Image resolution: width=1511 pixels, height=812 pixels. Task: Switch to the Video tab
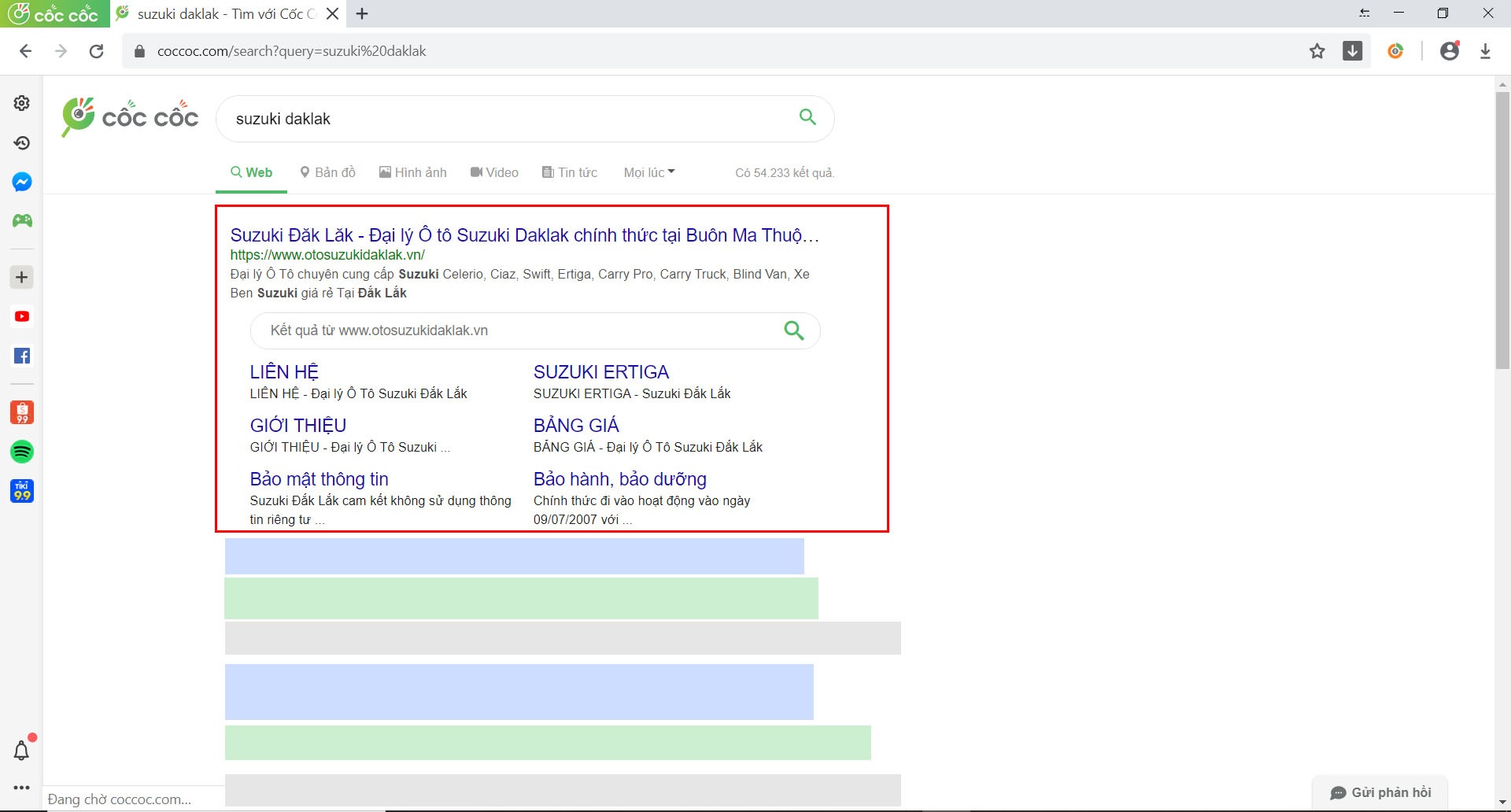(494, 172)
